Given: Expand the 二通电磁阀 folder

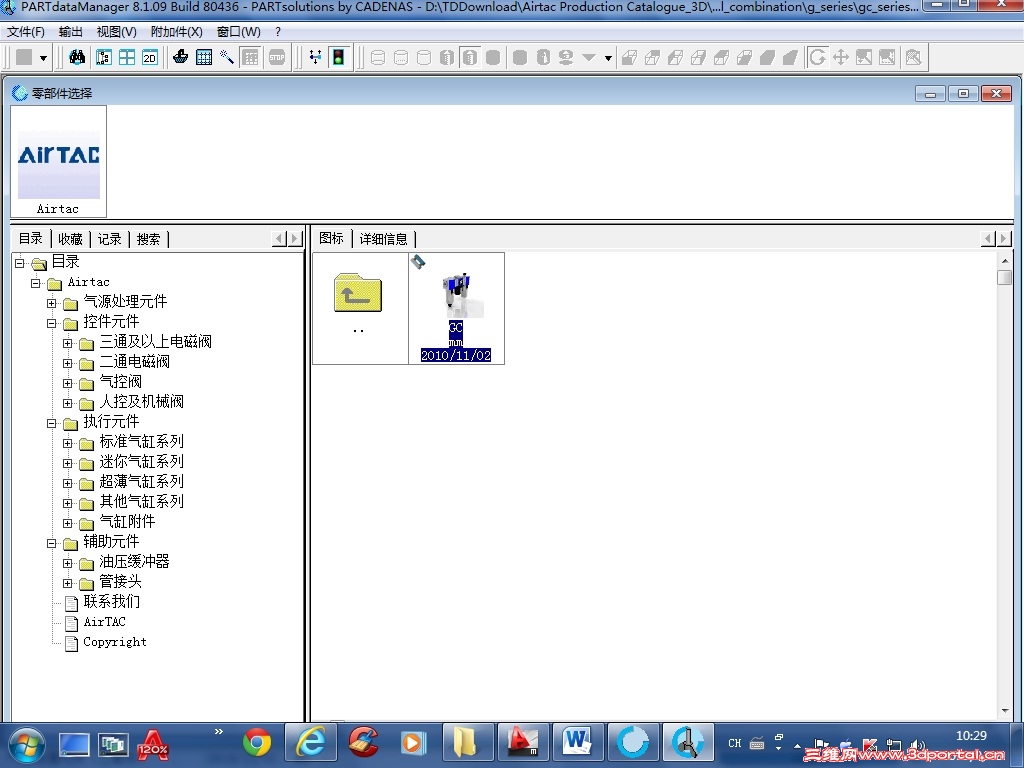Looking at the screenshot, I should 67,363.
